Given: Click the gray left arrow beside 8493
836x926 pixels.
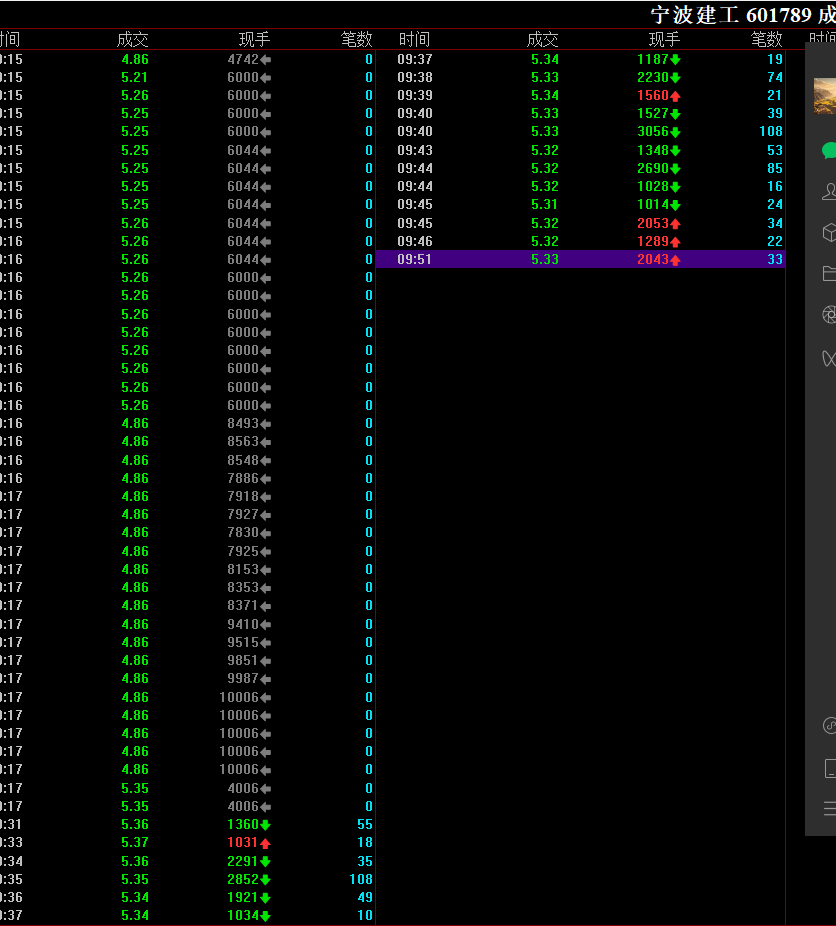Looking at the screenshot, I should point(266,424).
